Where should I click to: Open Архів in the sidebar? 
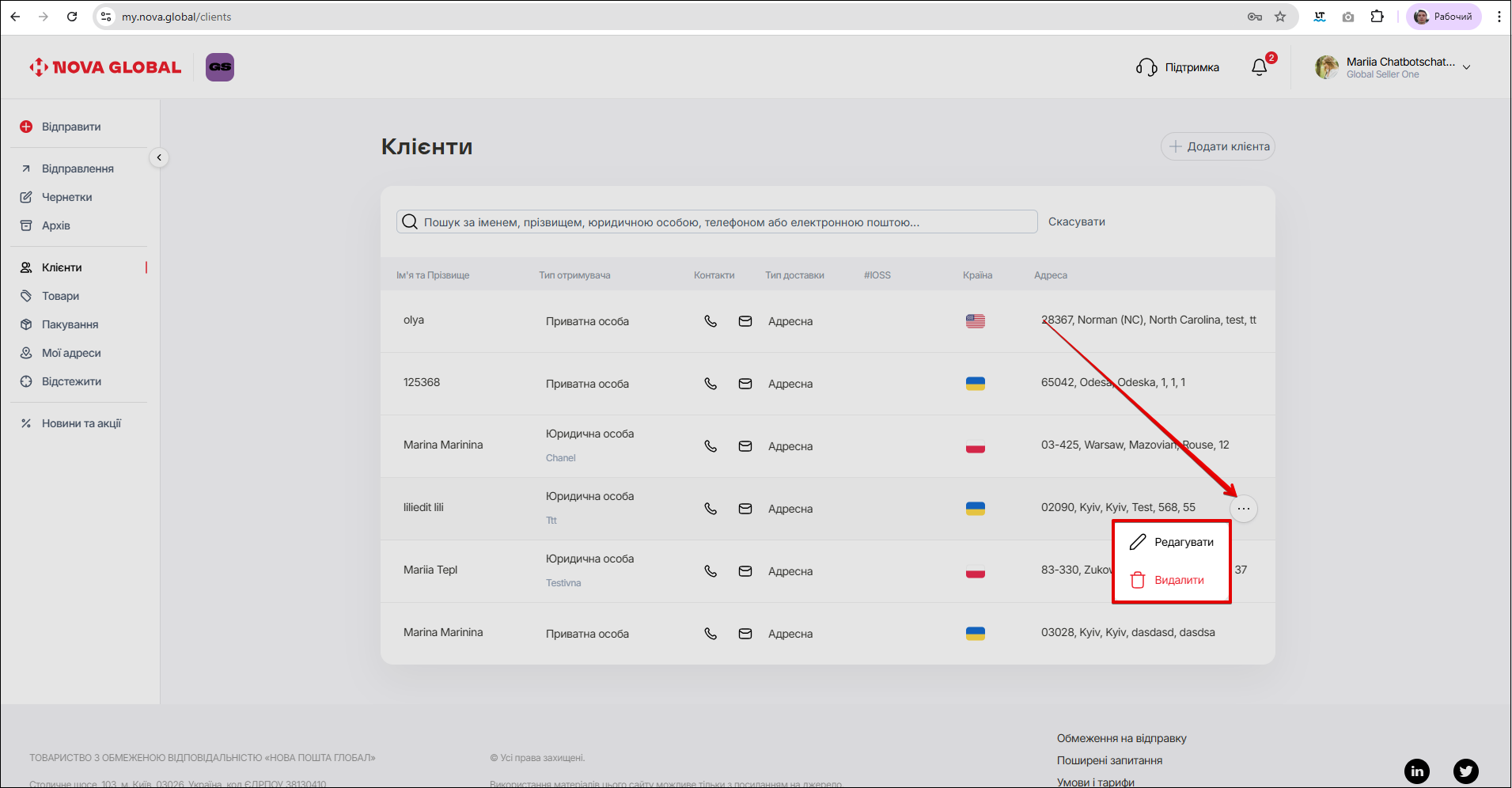pyautogui.click(x=56, y=225)
